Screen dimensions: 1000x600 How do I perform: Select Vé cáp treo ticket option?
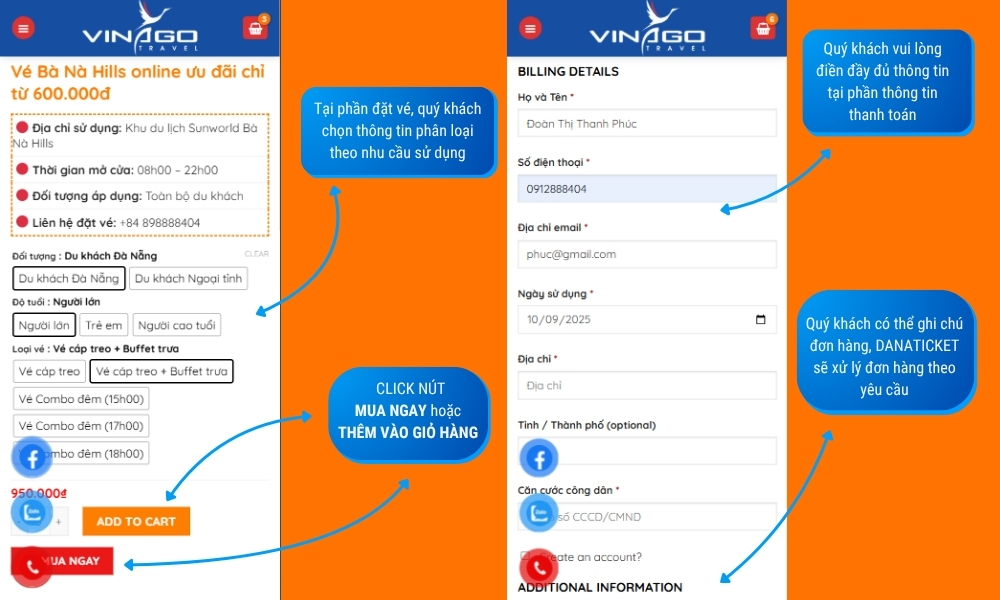pyautogui.click(x=49, y=371)
